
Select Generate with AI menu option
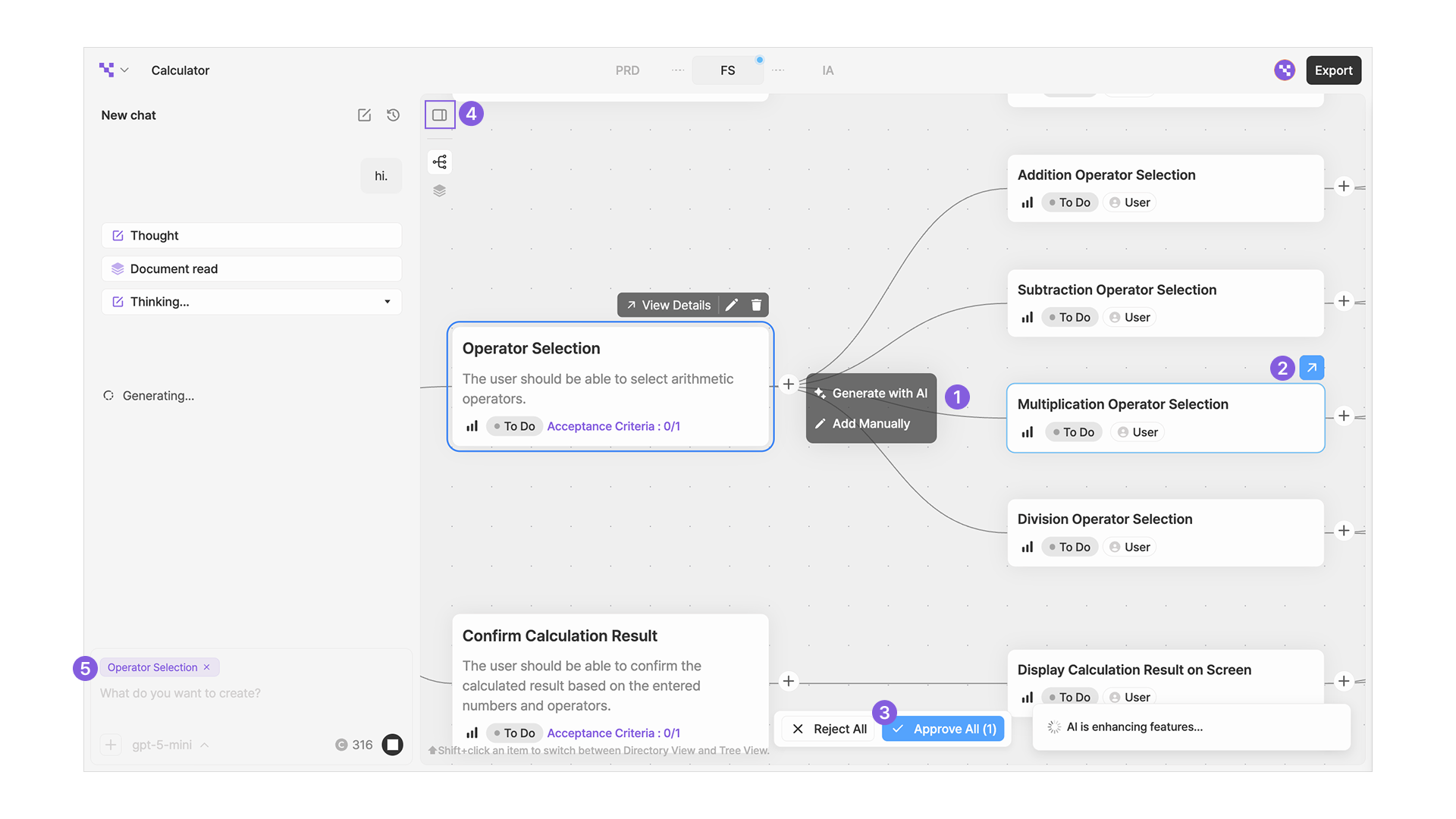[x=871, y=394]
